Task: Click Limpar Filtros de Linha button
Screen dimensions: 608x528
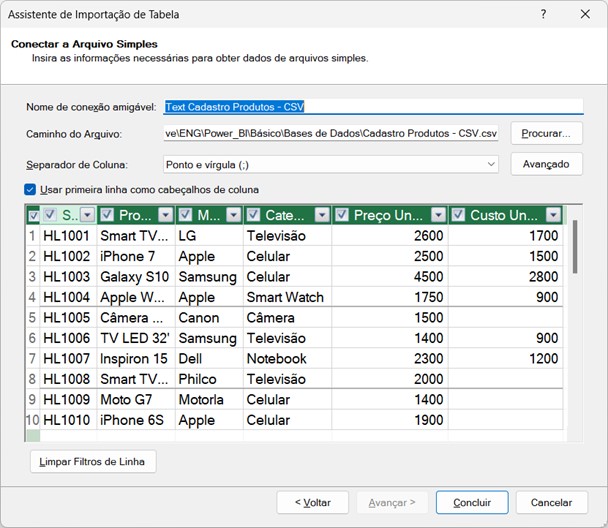Action: (93, 461)
